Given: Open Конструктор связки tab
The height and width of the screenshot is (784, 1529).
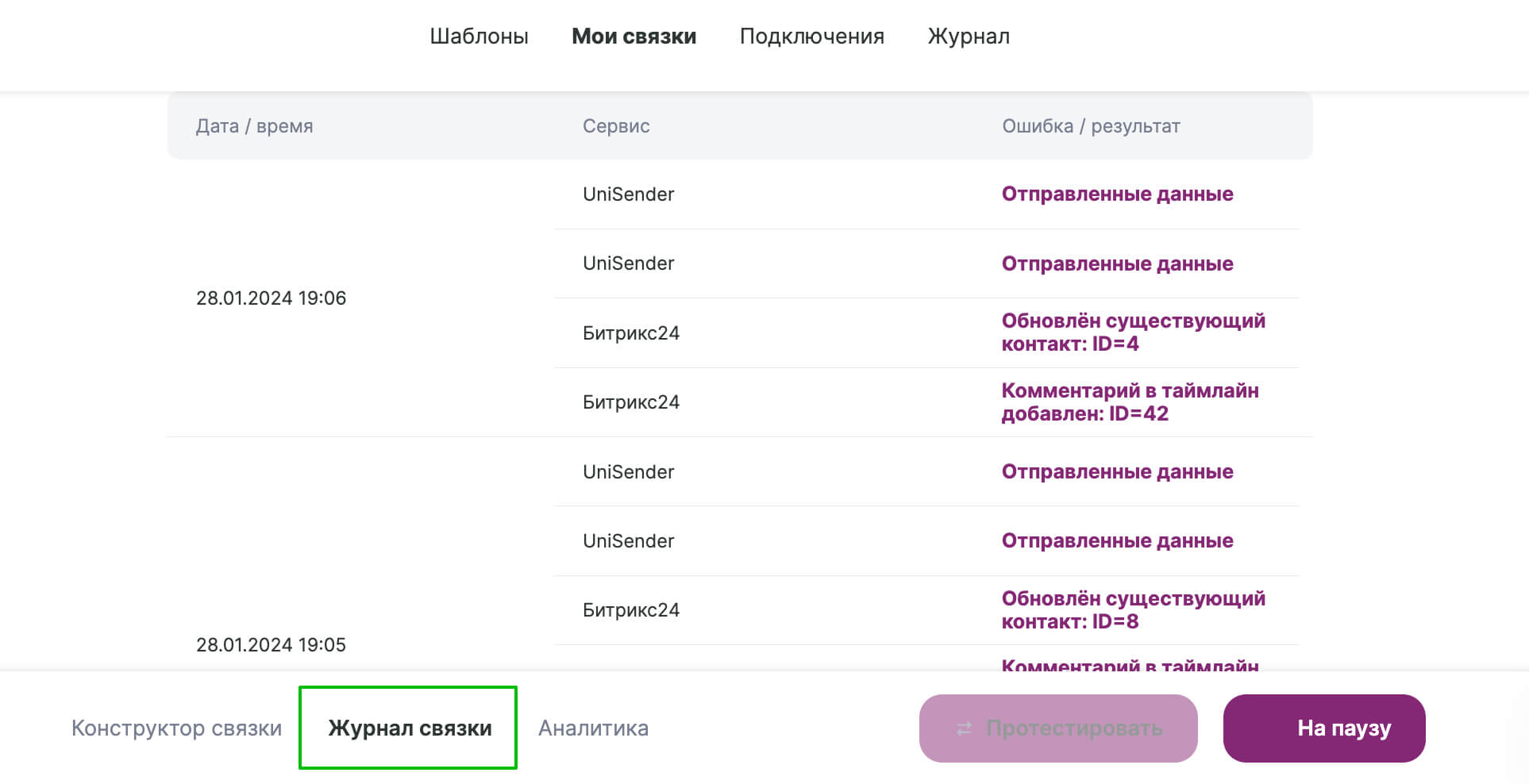Looking at the screenshot, I should pyautogui.click(x=176, y=728).
